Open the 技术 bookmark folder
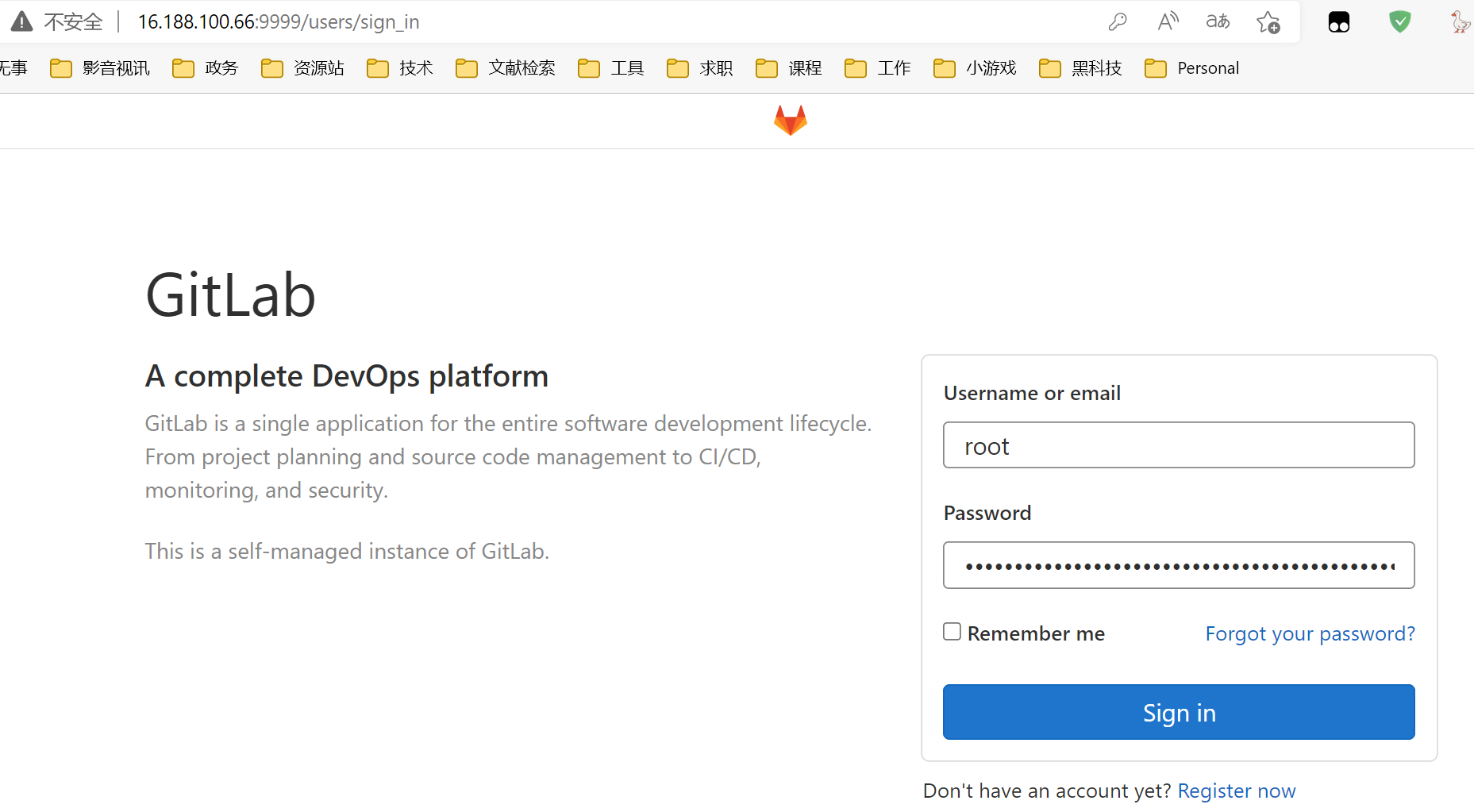 coord(400,68)
